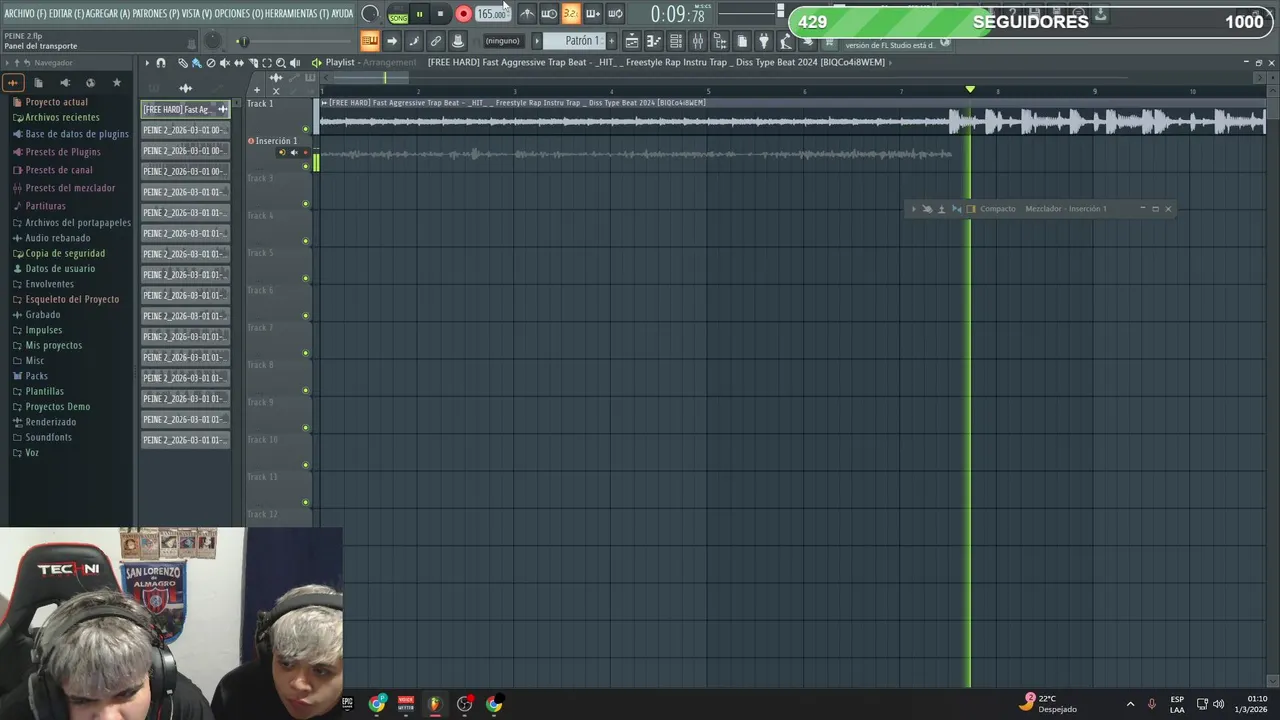Toggle the magnet snap icon in Playlist
This screenshot has width=1280, height=720.
coord(161,62)
